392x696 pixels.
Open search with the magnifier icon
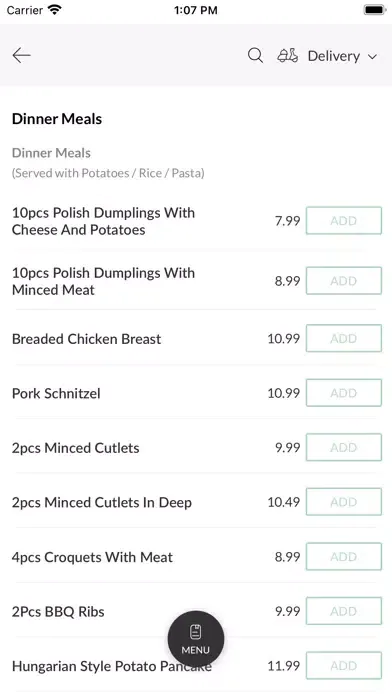click(255, 55)
